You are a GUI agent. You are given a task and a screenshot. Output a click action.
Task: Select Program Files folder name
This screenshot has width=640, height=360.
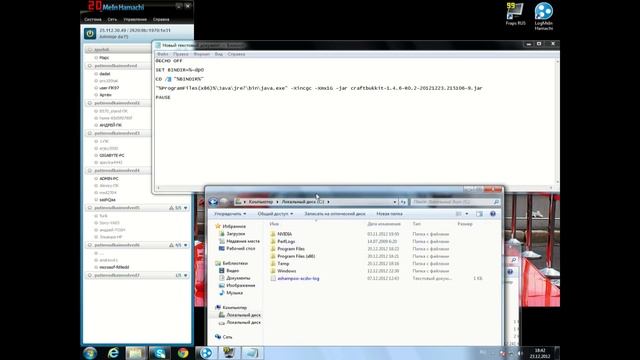pos(291,249)
